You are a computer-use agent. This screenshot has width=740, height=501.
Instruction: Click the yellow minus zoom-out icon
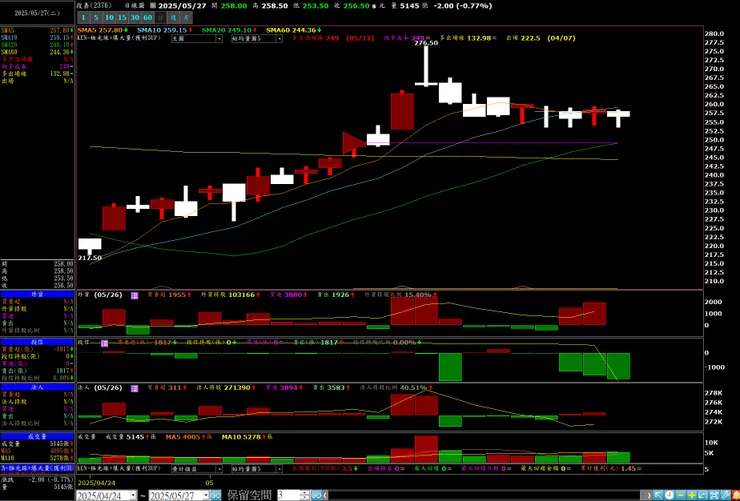click(x=681, y=495)
